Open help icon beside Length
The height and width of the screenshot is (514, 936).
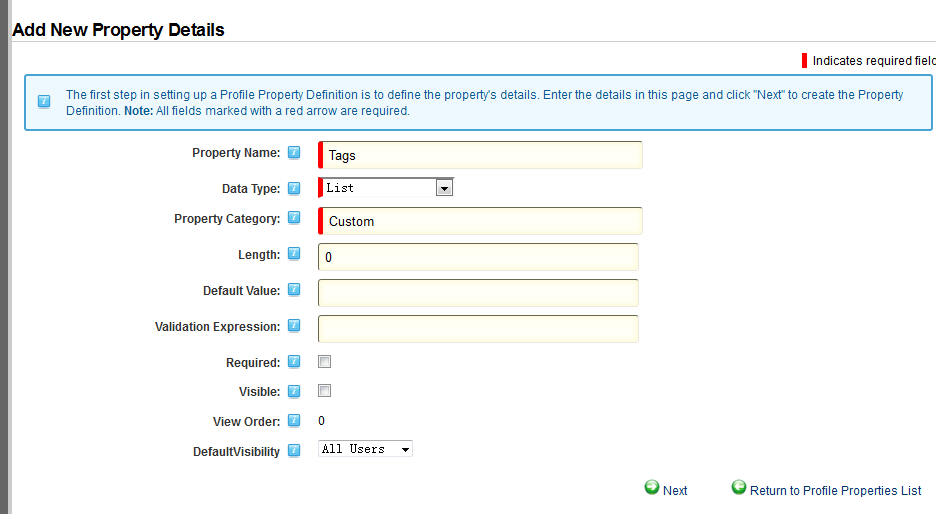pyautogui.click(x=294, y=253)
